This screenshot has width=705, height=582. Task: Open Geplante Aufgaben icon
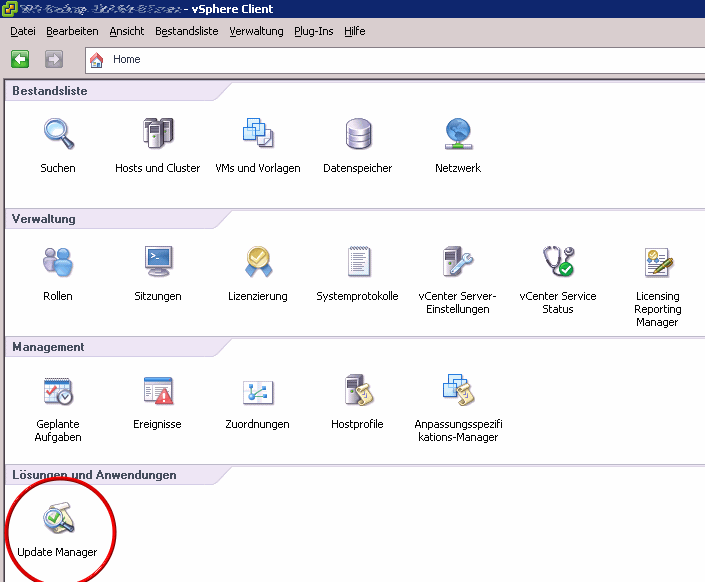click(x=58, y=390)
